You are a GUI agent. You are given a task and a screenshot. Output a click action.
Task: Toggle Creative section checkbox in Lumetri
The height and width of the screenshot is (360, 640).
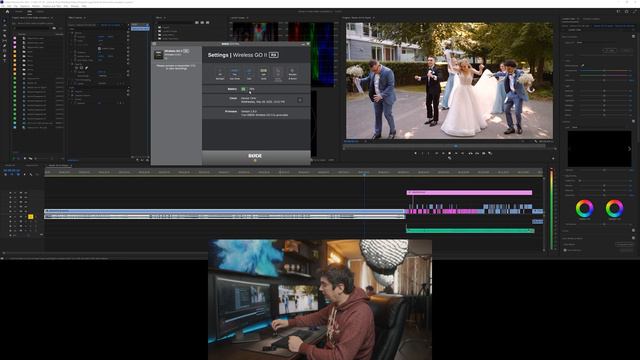(x=633, y=121)
